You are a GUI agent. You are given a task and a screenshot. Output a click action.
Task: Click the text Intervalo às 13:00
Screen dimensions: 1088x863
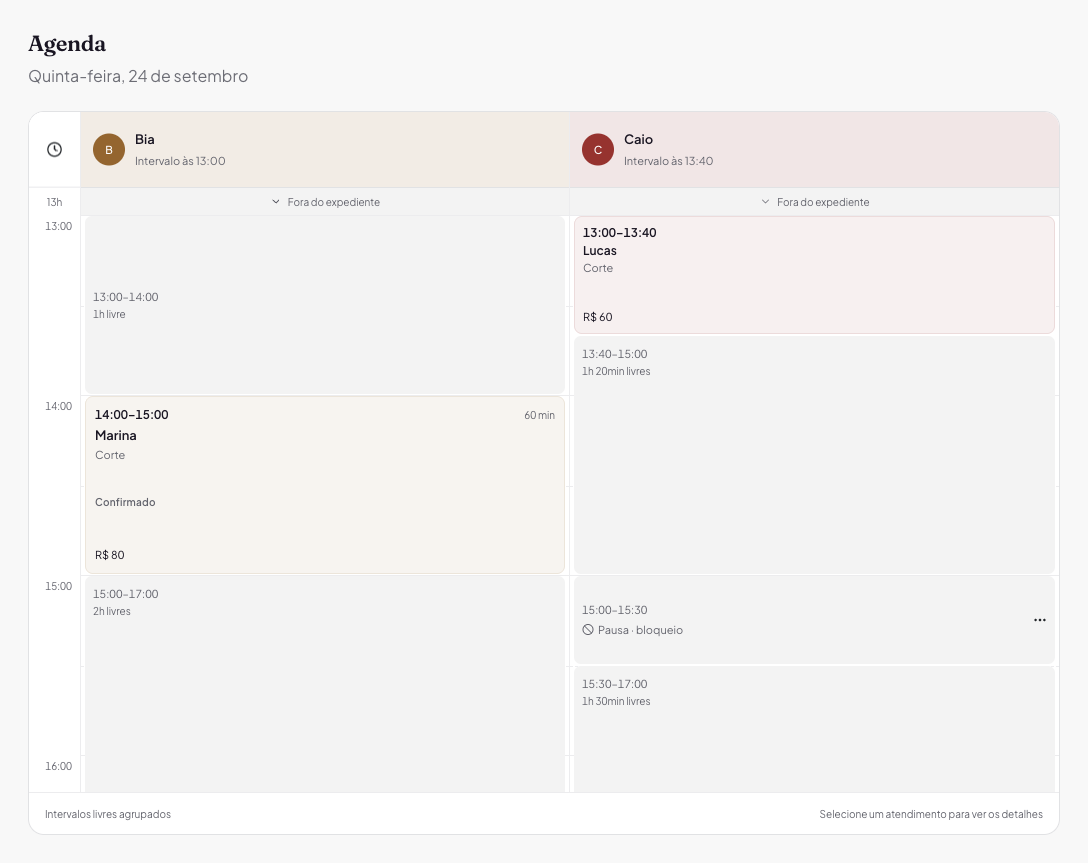[x=180, y=161]
